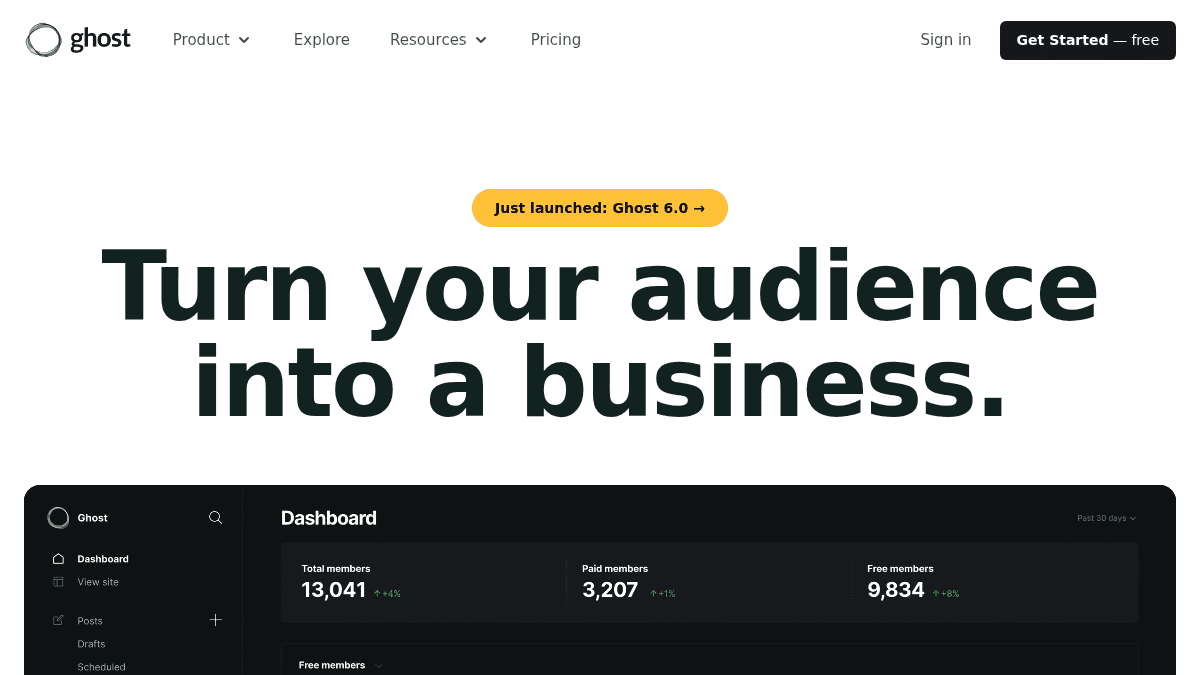Click the +1% paid members growth indicator
The image size is (1200, 675).
pos(662,594)
